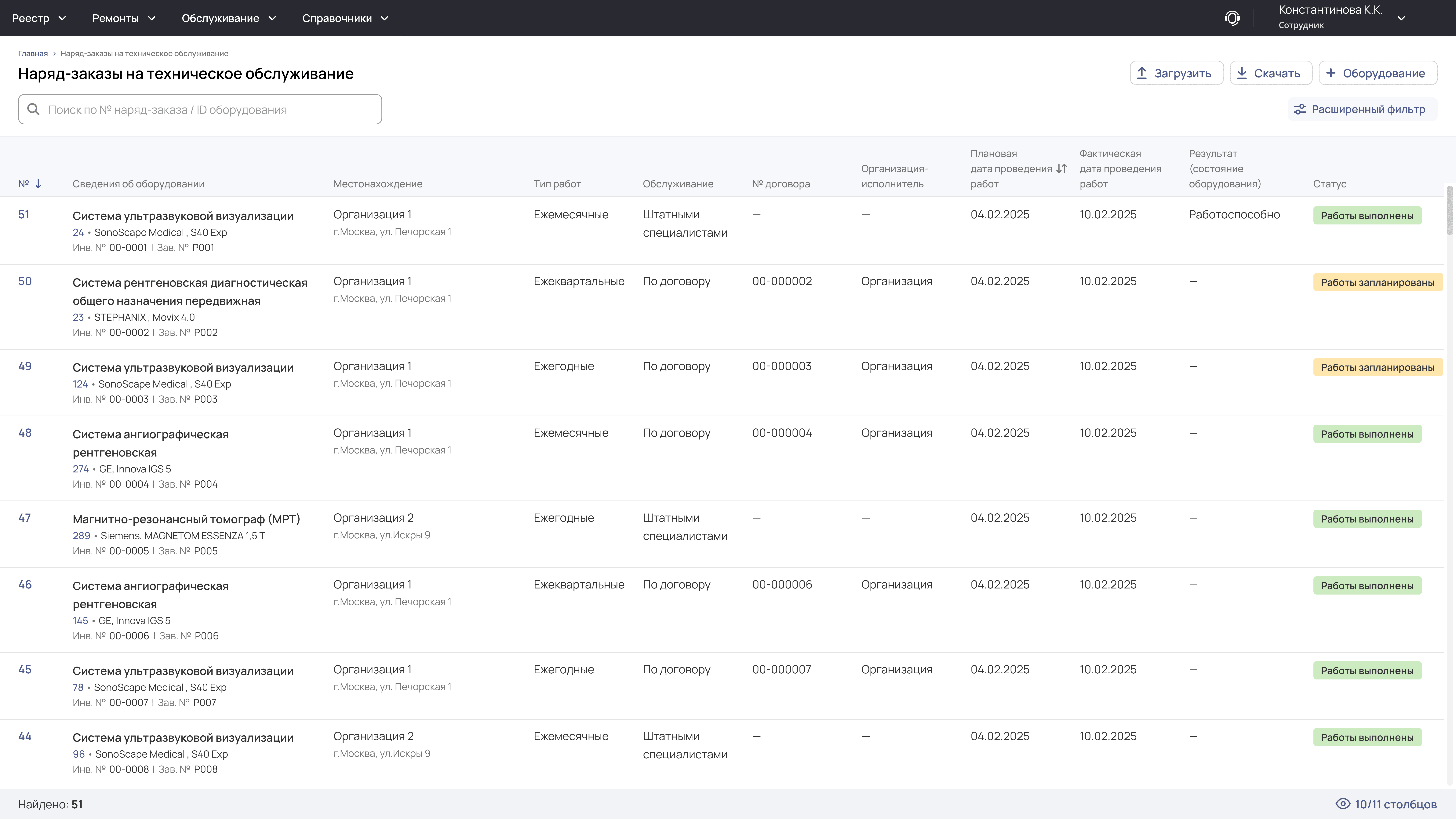The width and height of the screenshot is (1456, 819).
Task: Click the download arrow icon in Скачать
Action: (1242, 73)
